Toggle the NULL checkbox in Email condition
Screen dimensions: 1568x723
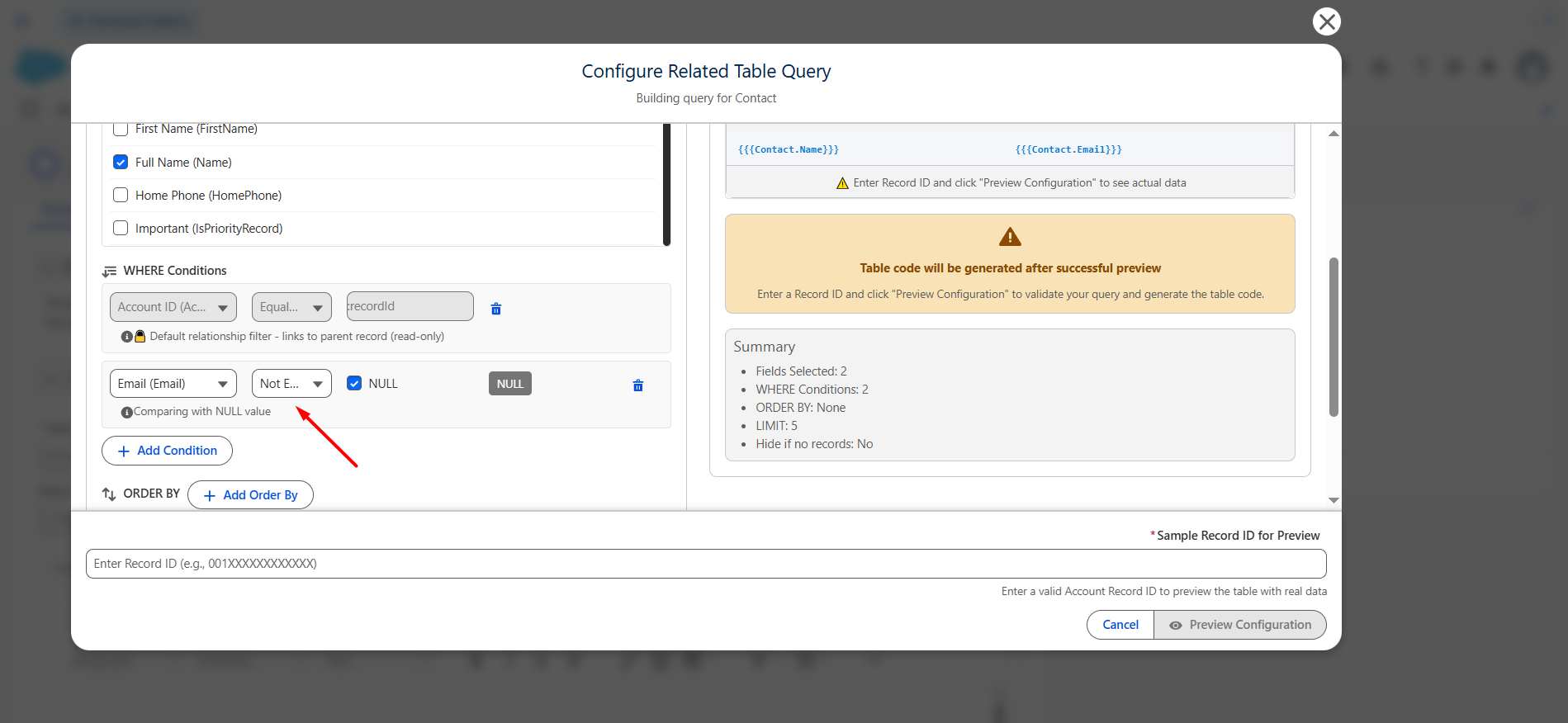click(354, 383)
